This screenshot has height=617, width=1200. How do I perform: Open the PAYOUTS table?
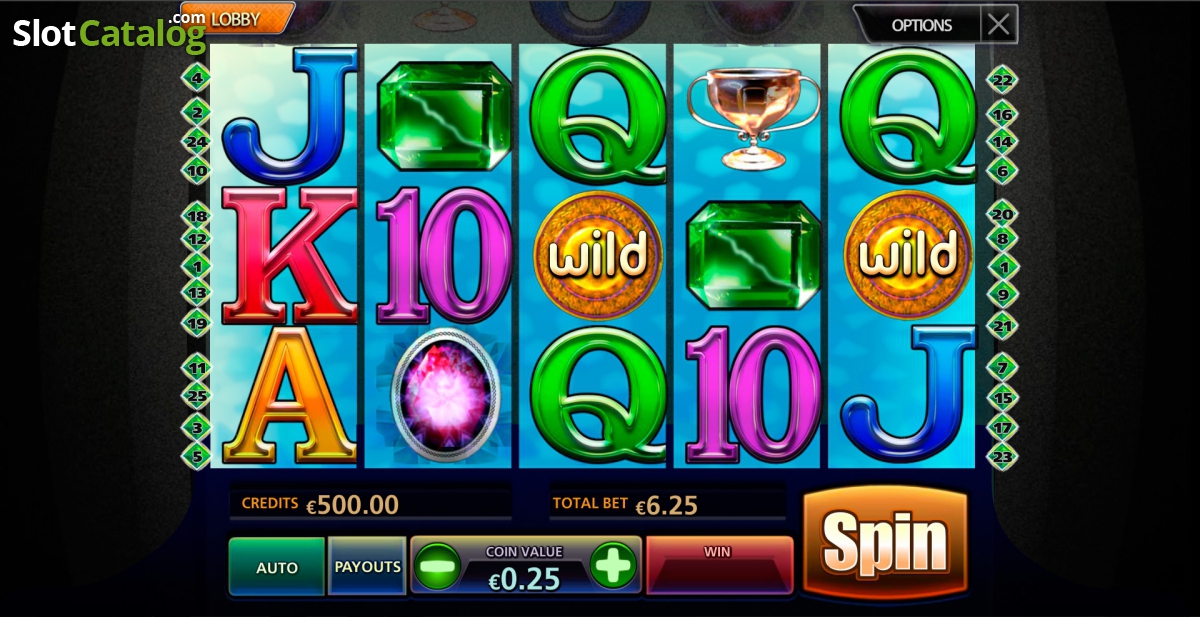[367, 567]
